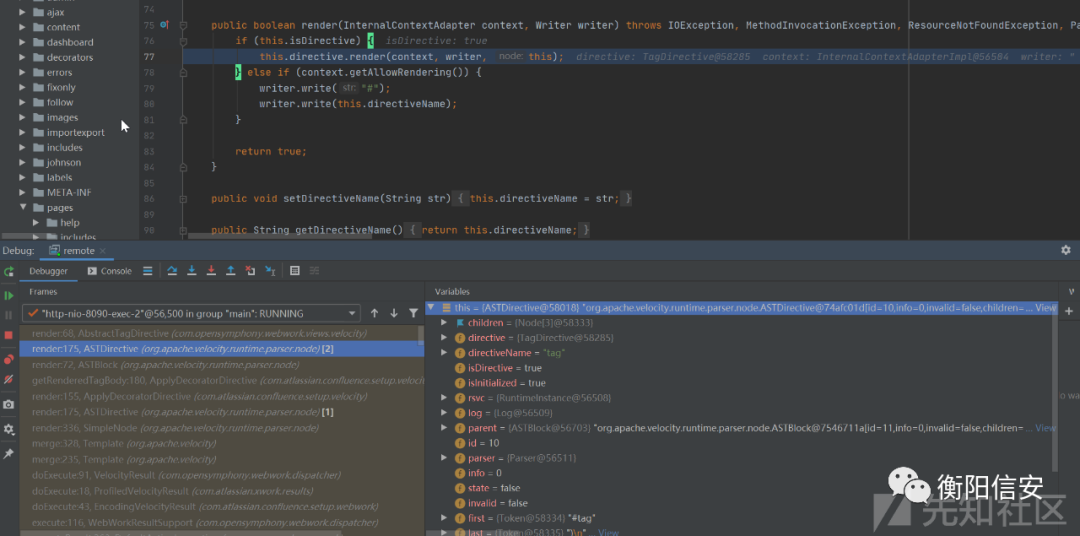The image size is (1080, 536).
Task: Select the META-INF folder
Action: coord(69,192)
